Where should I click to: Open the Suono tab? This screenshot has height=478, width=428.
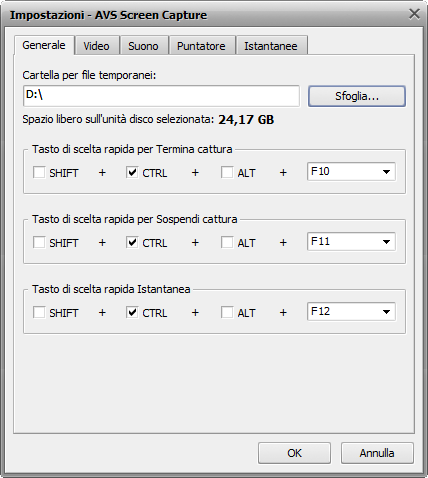(143, 46)
